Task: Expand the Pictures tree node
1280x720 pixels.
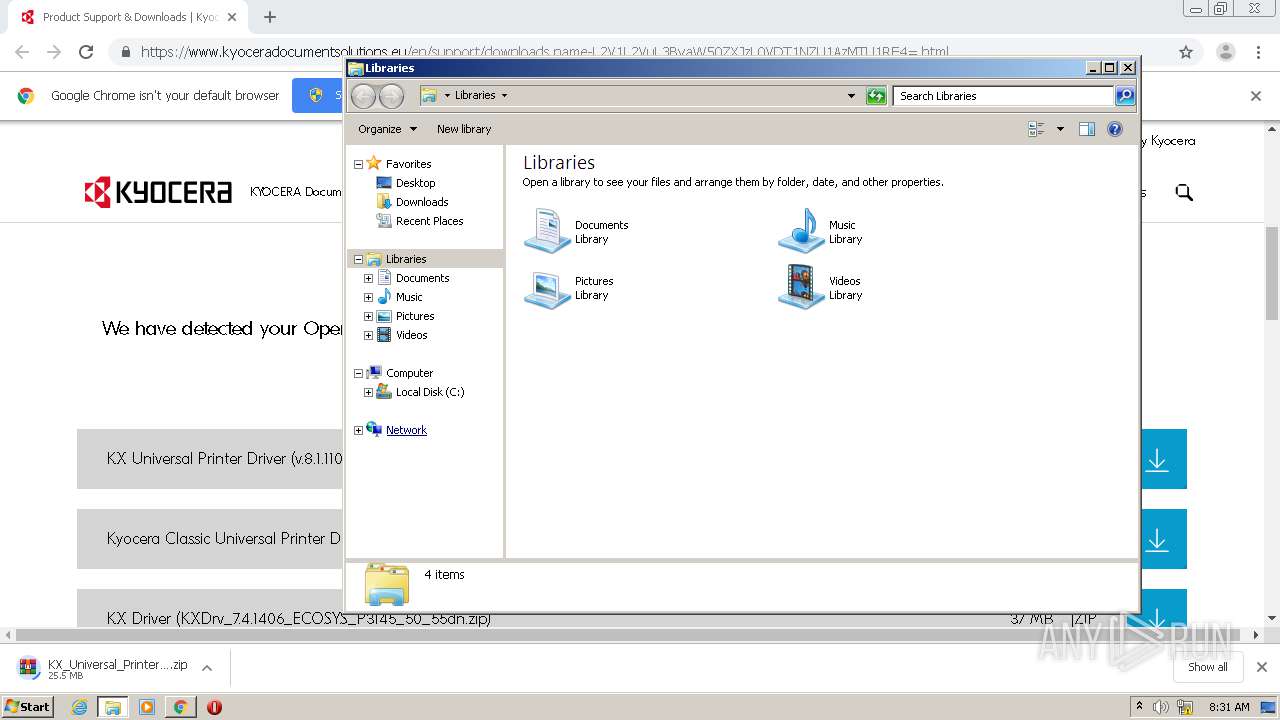Action: (368, 316)
